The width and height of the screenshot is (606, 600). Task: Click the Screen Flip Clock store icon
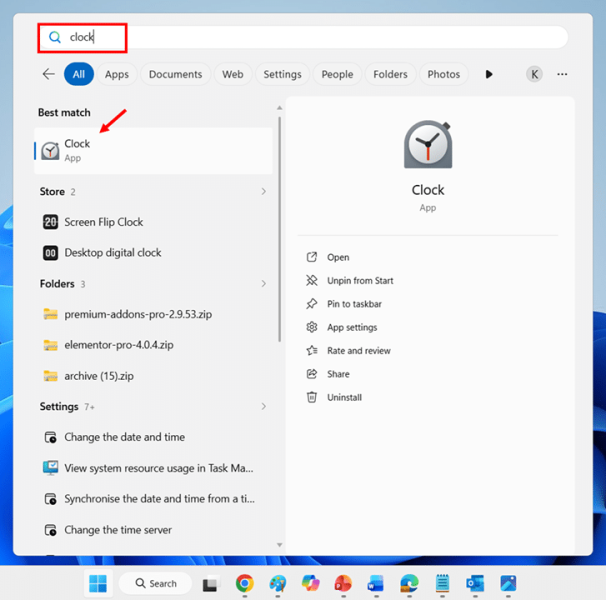coord(50,222)
